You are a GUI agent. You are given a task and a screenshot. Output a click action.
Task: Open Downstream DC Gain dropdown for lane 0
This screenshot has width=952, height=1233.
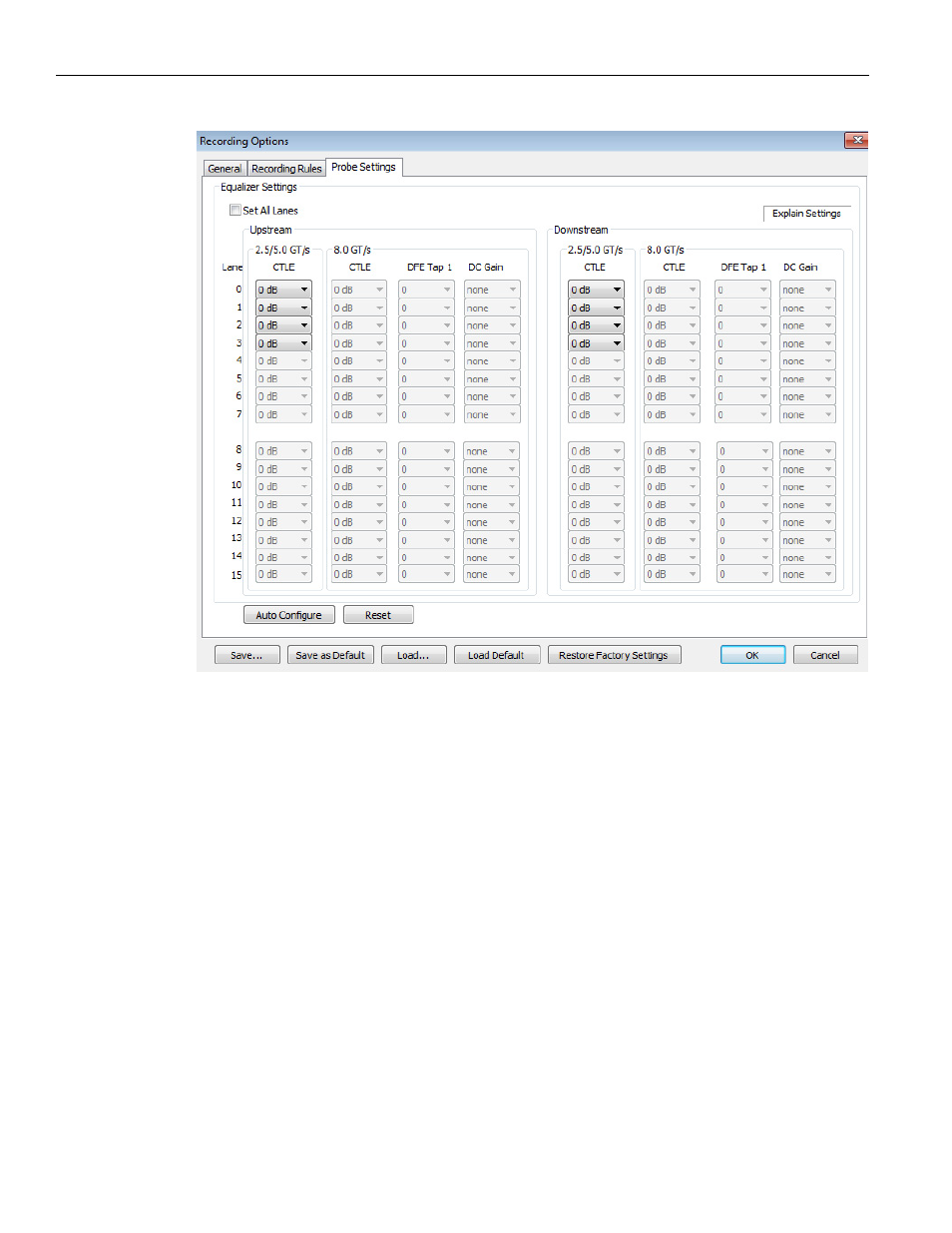point(807,290)
